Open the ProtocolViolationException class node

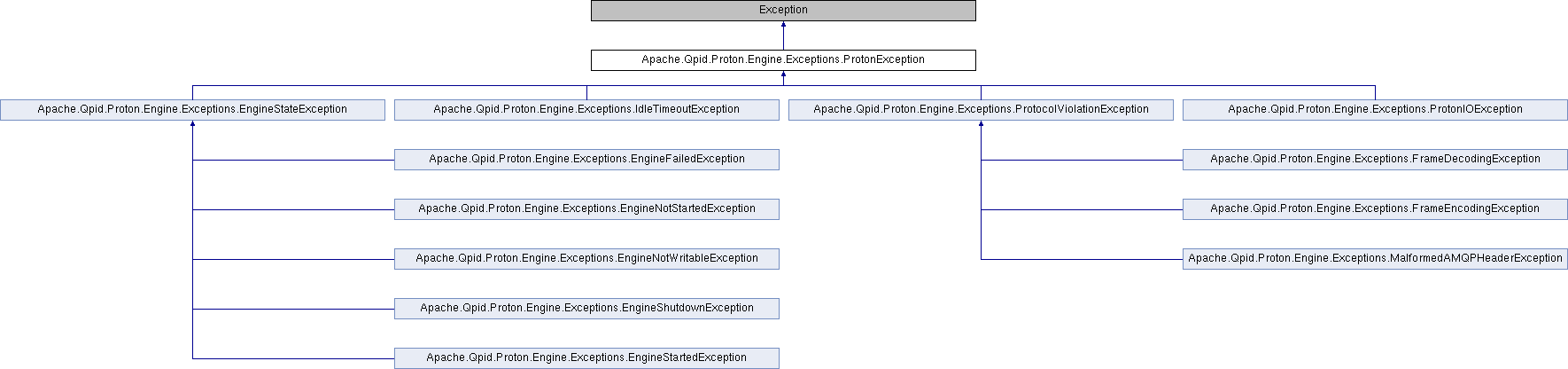(981, 110)
